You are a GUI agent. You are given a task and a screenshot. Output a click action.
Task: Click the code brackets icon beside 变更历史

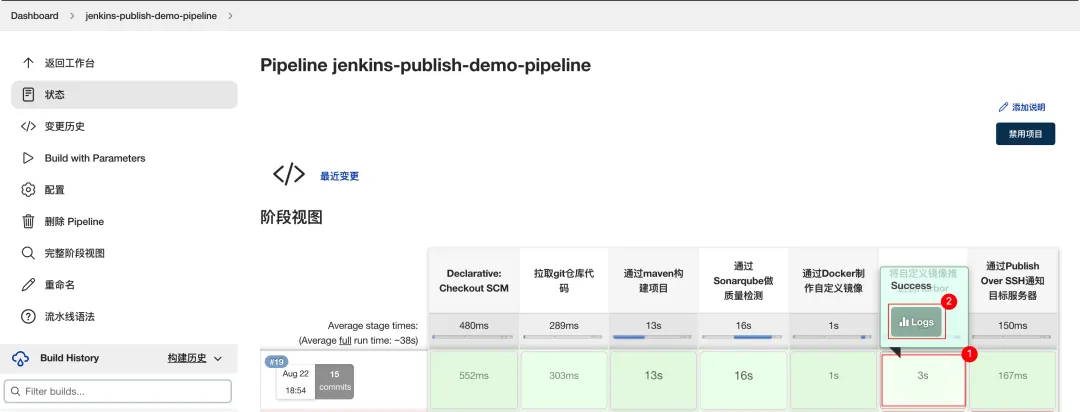pos(28,126)
